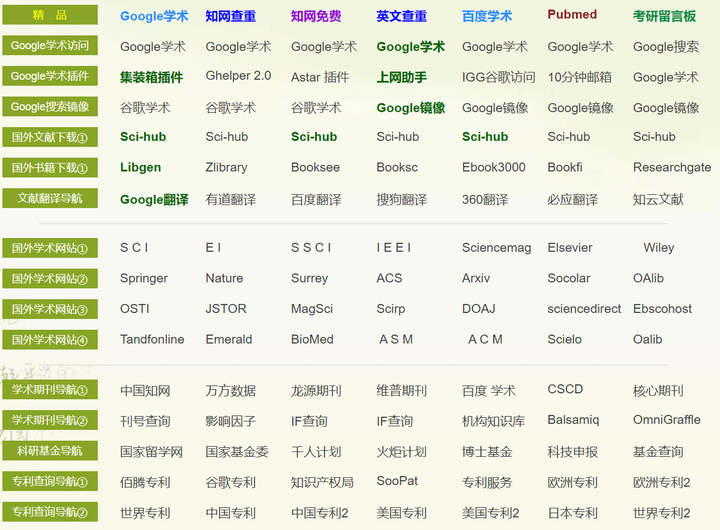Click the bold 上网助手 link
The height and width of the screenshot is (530, 720).
(402, 77)
